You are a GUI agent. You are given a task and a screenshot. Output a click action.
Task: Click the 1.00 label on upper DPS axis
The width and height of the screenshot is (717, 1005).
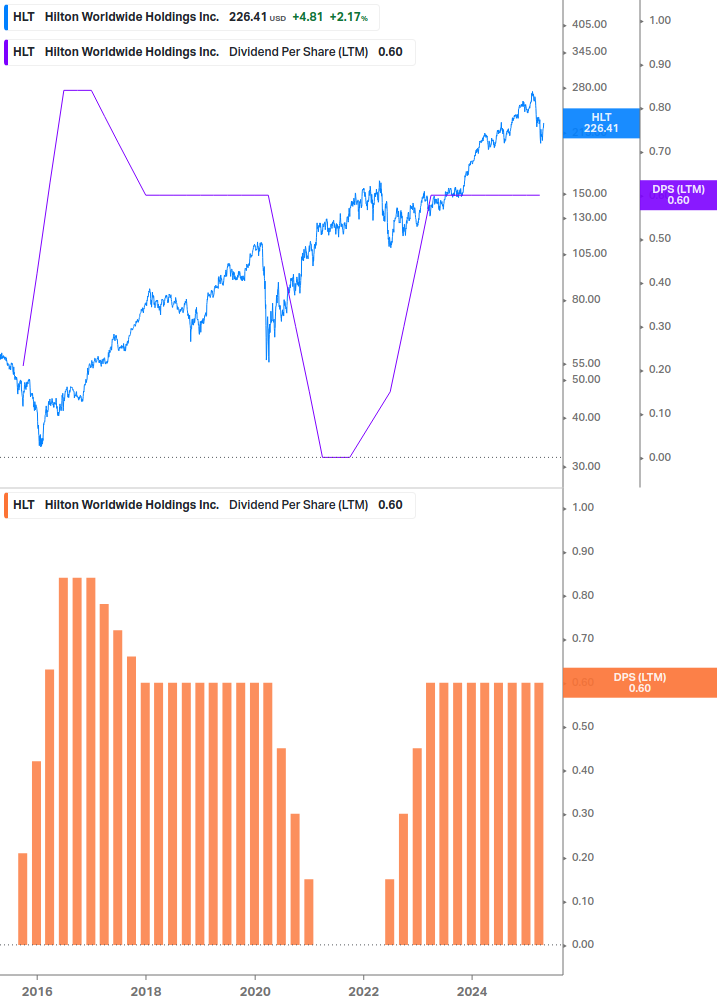(660, 21)
